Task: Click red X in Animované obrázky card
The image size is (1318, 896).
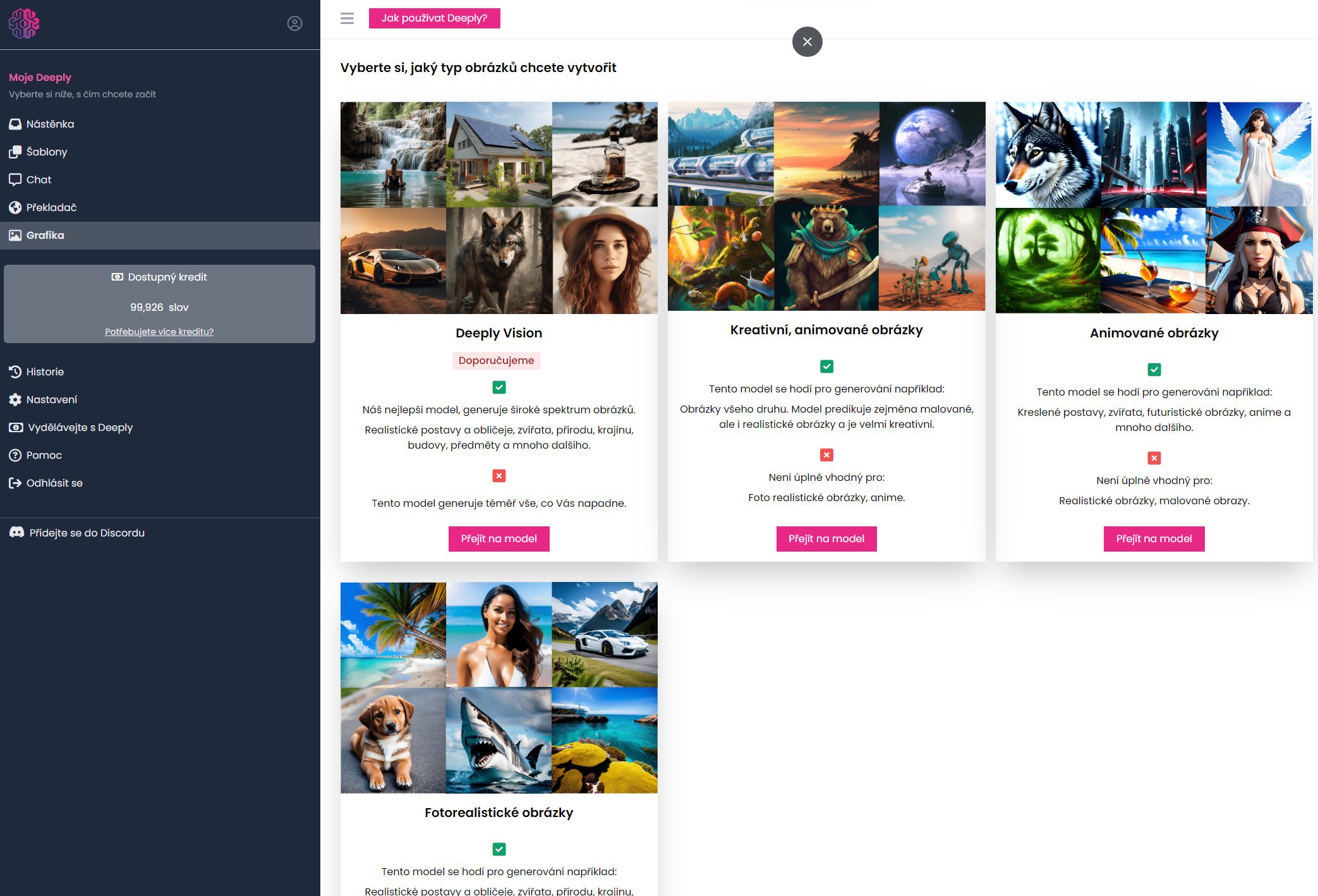Action: point(1154,458)
